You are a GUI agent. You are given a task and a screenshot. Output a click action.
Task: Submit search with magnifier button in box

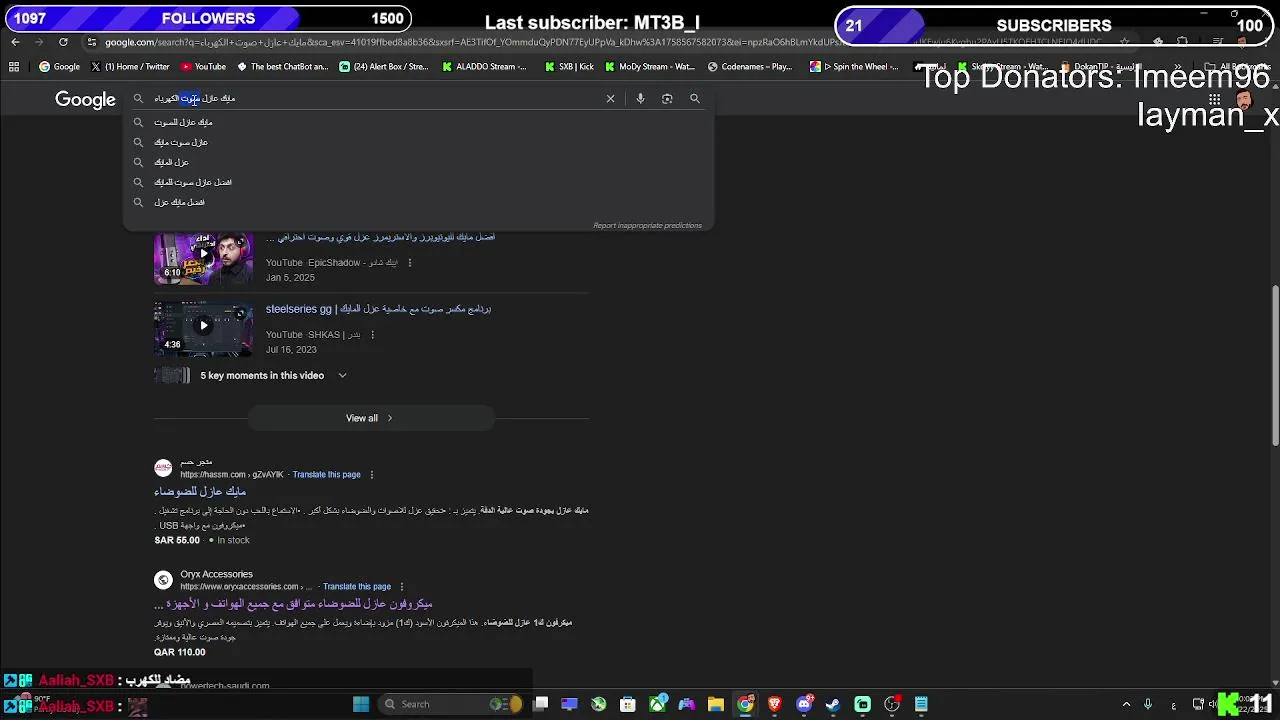pyautogui.click(x=695, y=99)
